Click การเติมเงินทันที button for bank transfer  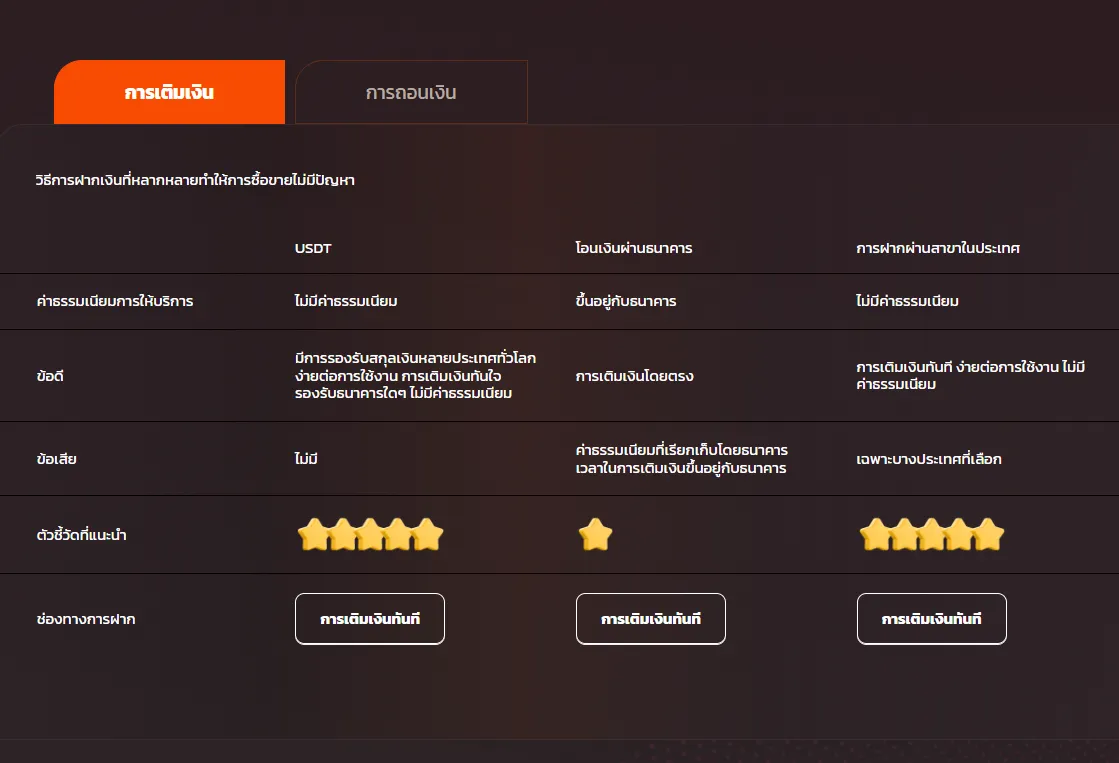(651, 619)
